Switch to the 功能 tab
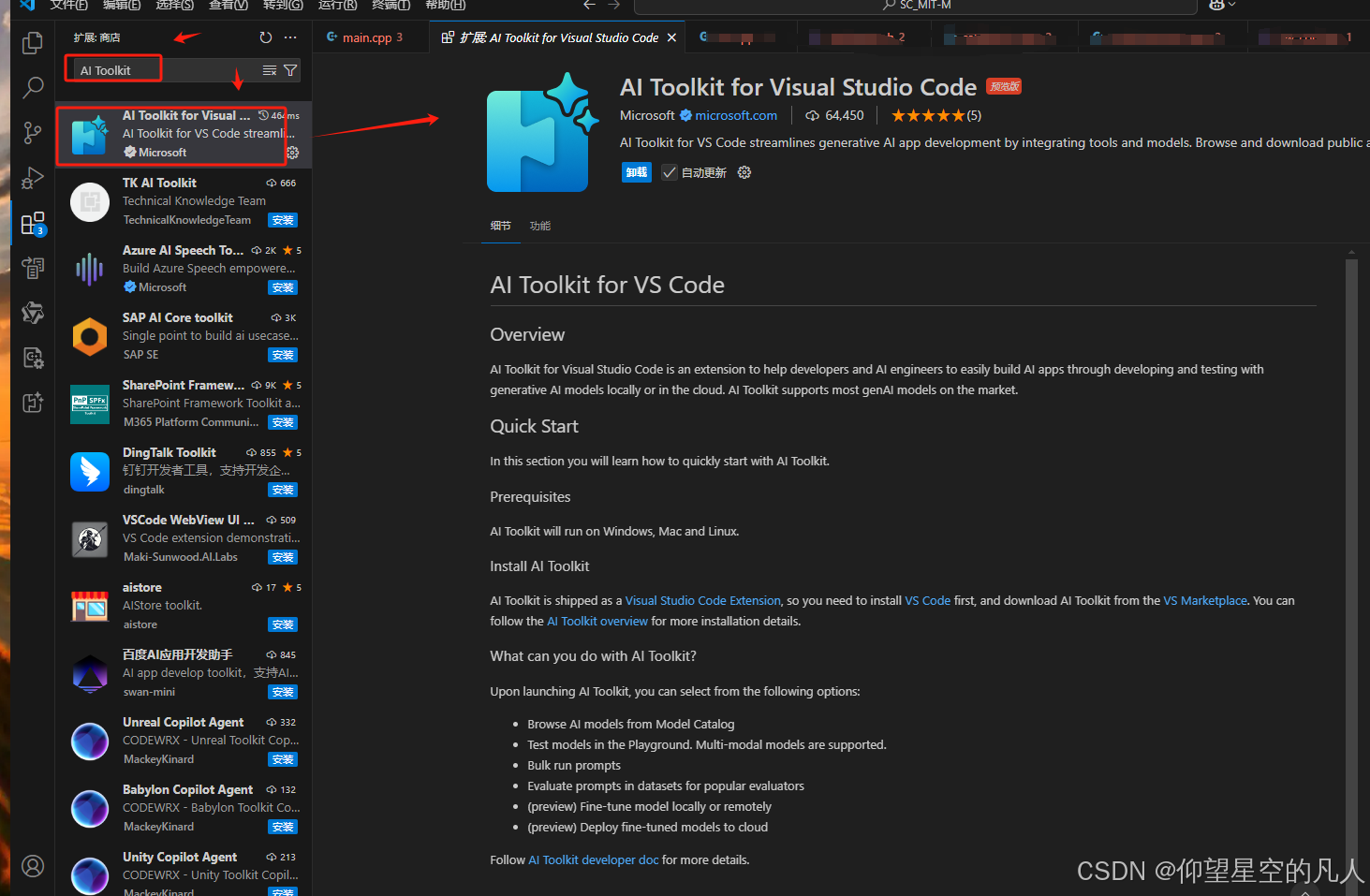This screenshot has width=1370, height=896. click(x=539, y=226)
